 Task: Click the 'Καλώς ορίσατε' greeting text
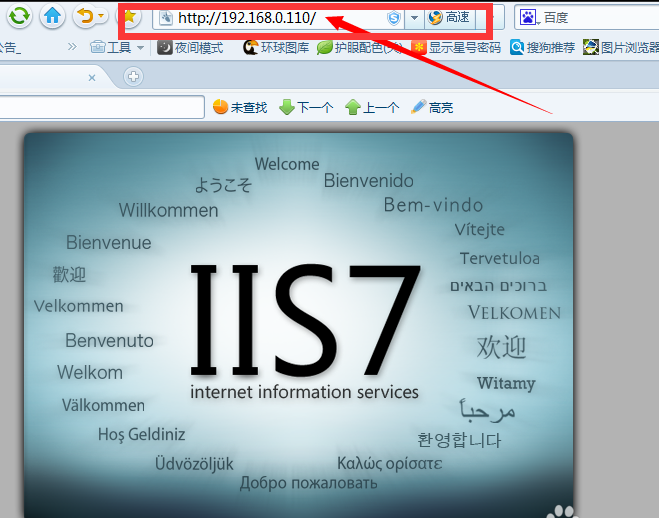390,463
